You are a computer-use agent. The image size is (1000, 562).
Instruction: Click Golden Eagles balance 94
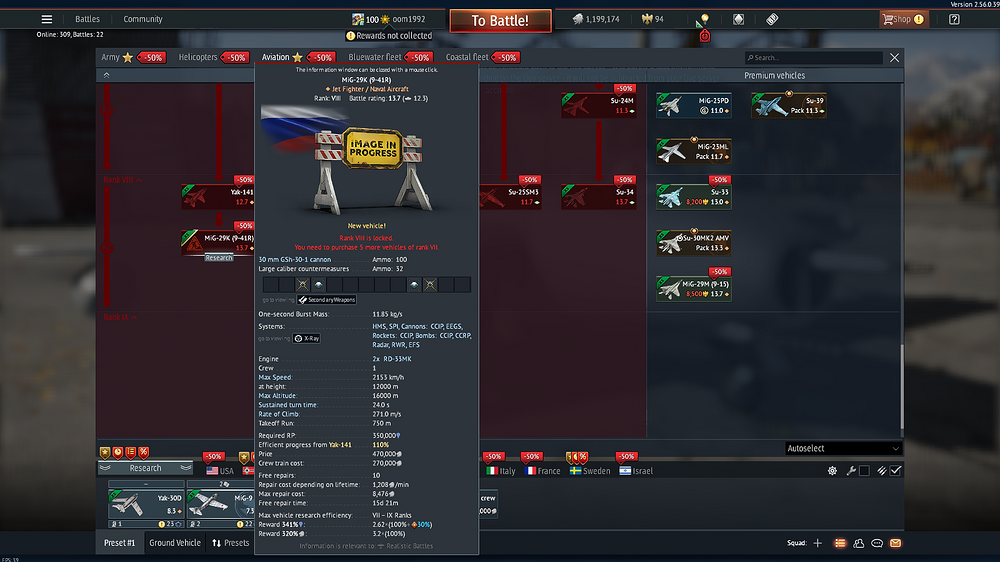click(x=652, y=19)
